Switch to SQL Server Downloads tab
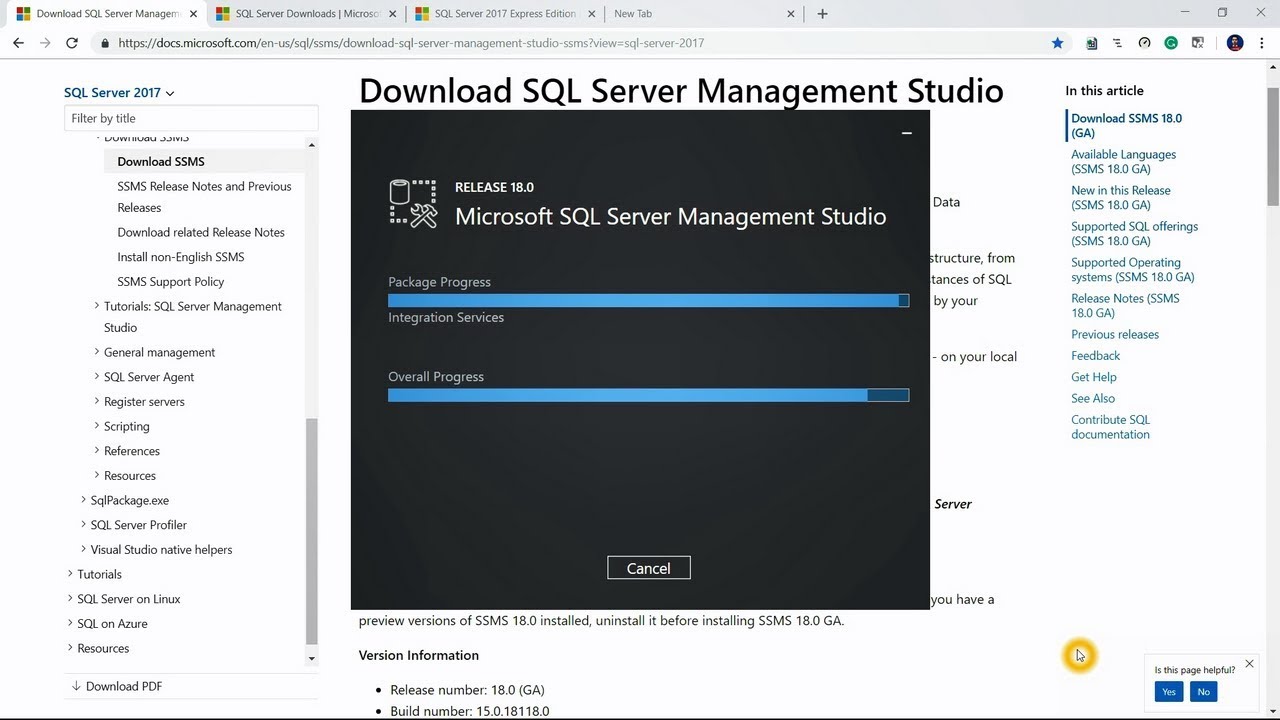 coord(300,14)
